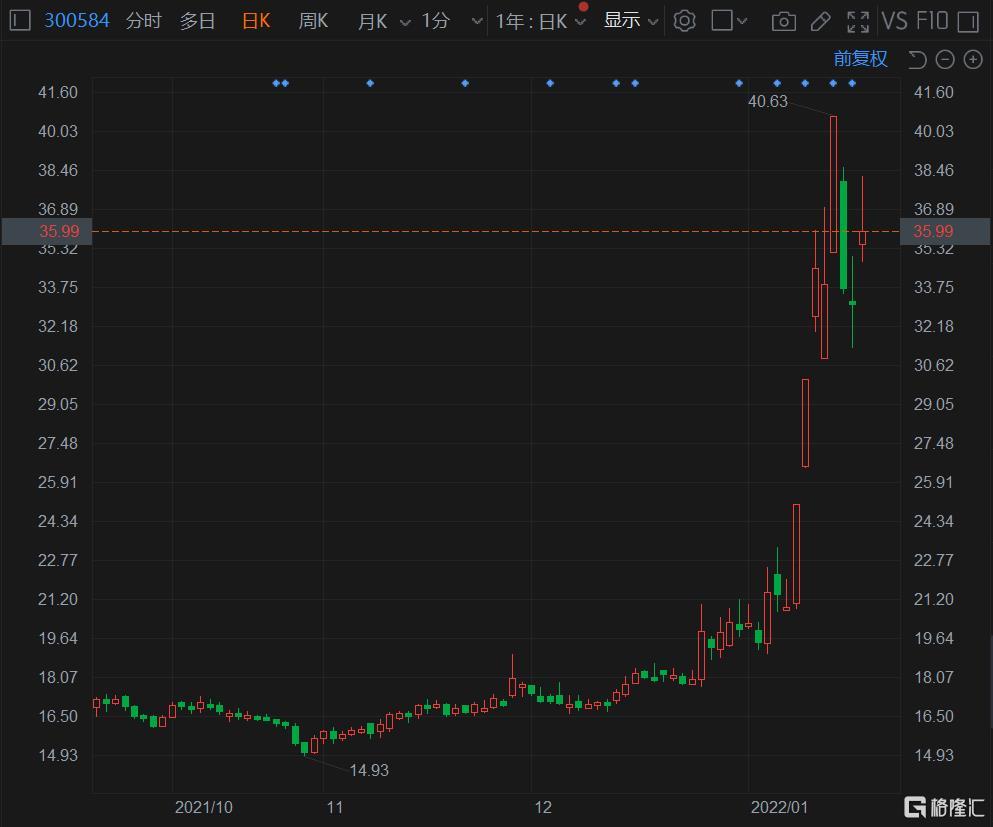Zoom out chart with minus icon
This screenshot has width=993, height=827.
[945, 60]
